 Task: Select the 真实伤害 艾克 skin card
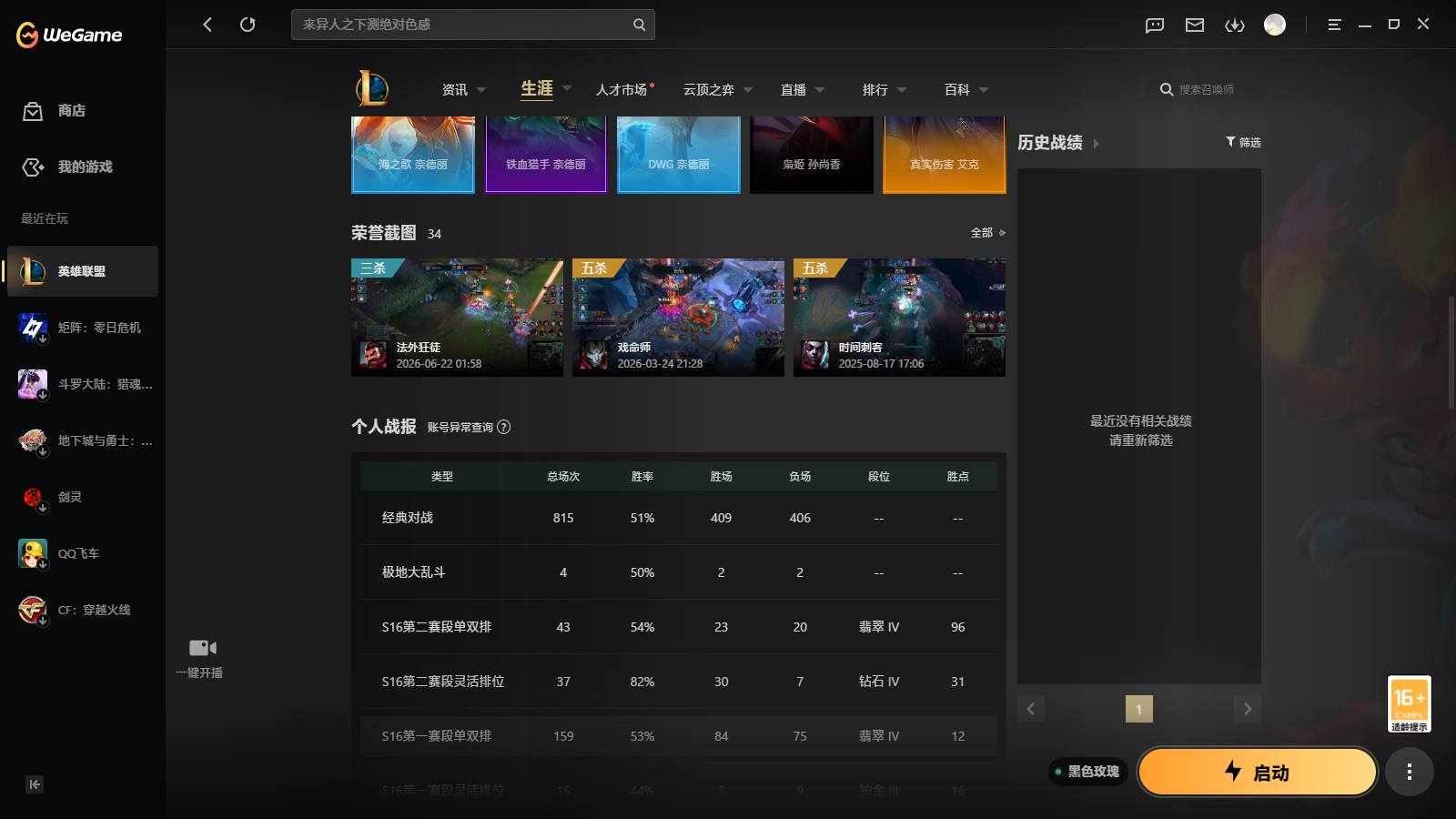point(945,155)
